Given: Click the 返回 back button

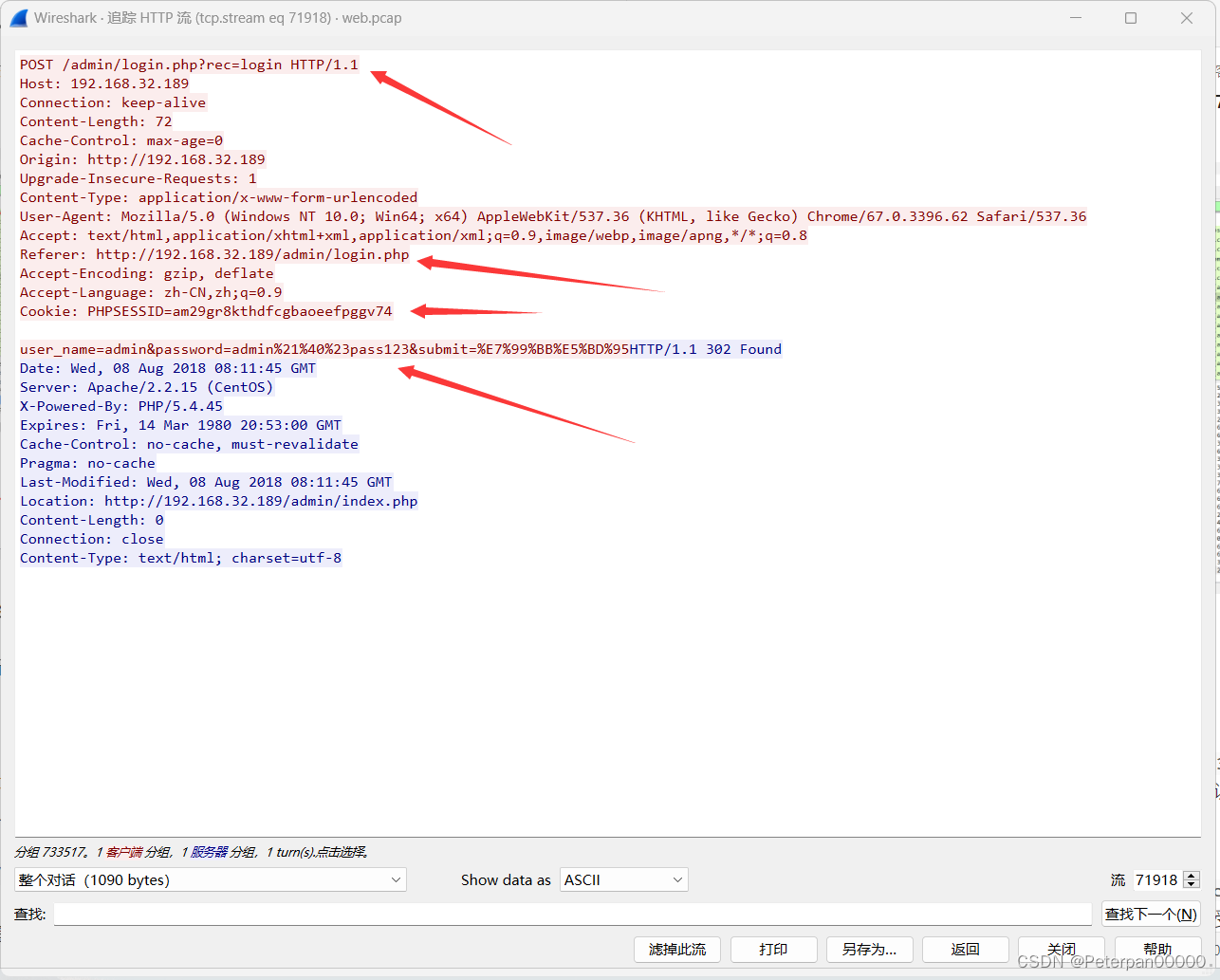Looking at the screenshot, I should (x=965, y=949).
